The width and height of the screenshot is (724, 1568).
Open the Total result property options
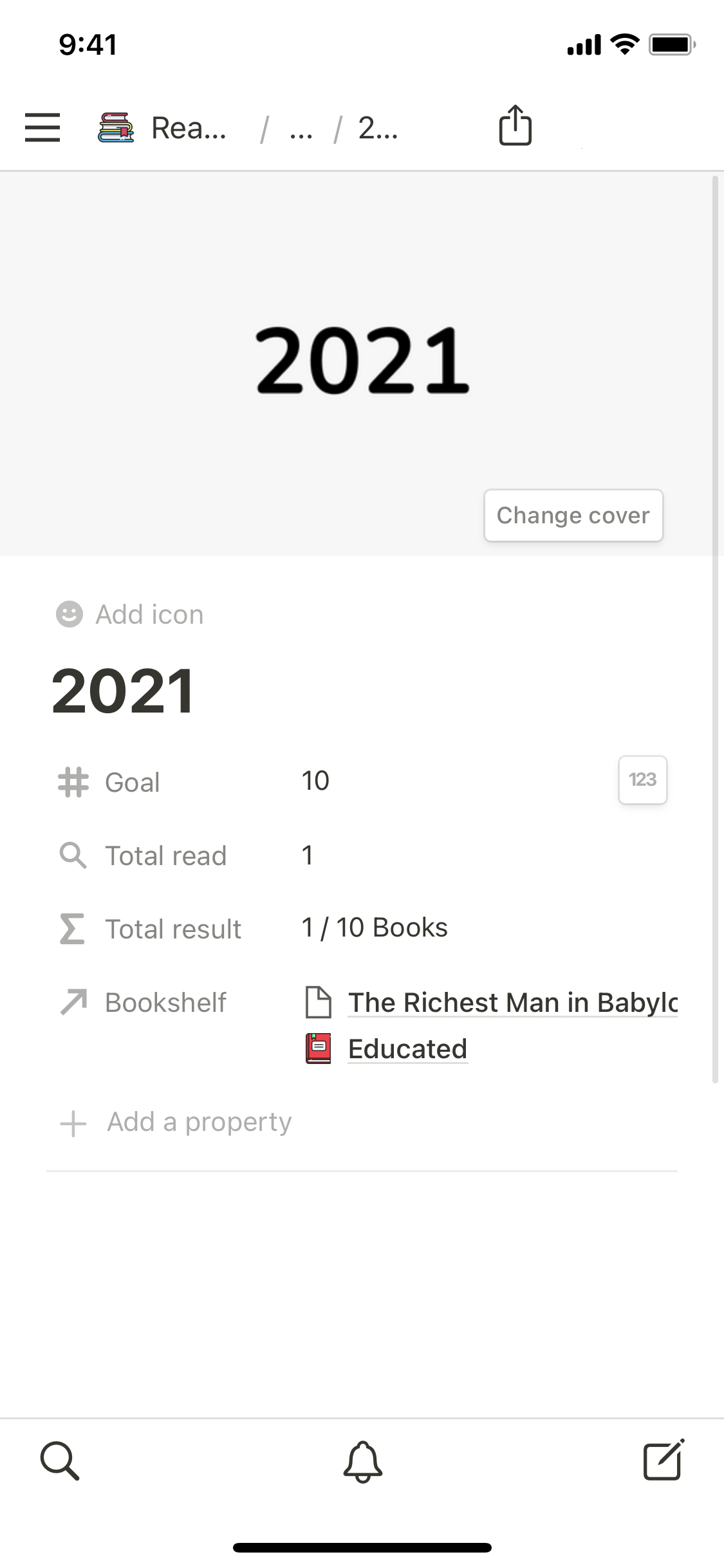172,929
